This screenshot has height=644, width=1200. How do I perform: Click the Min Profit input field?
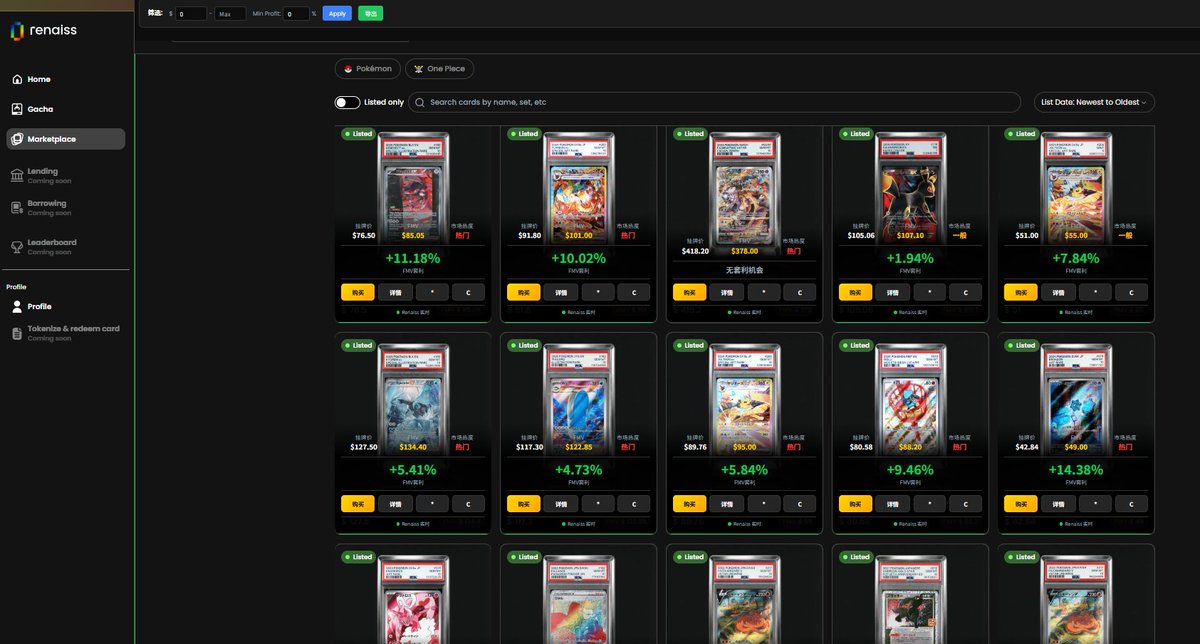(296, 14)
